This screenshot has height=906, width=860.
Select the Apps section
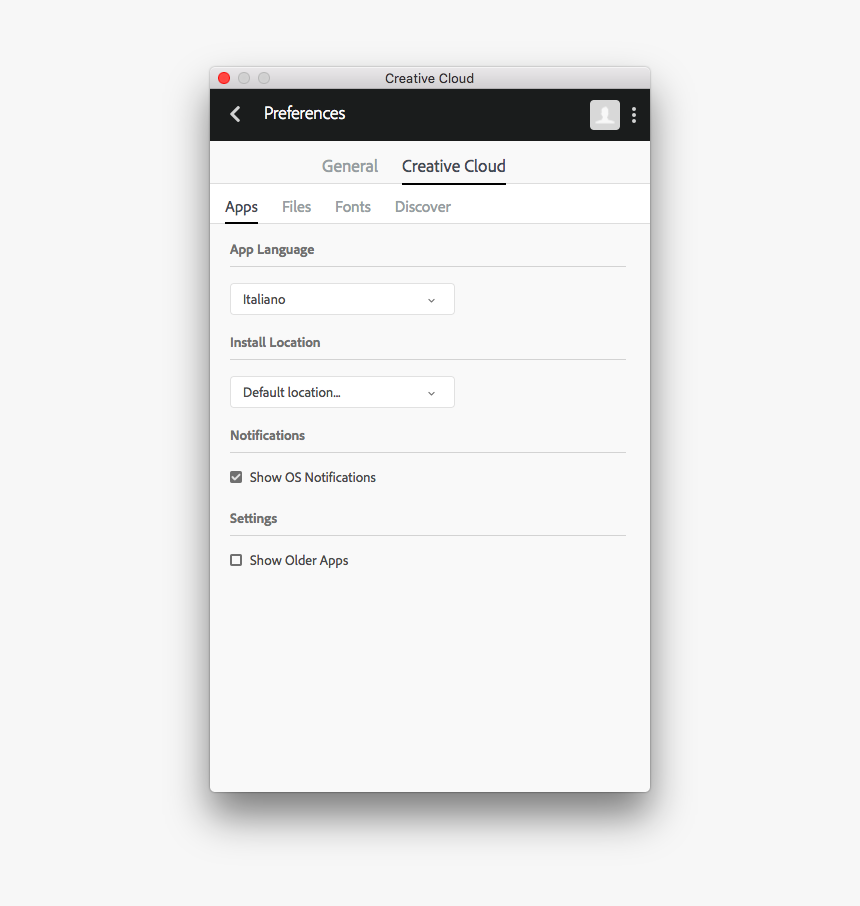click(241, 207)
